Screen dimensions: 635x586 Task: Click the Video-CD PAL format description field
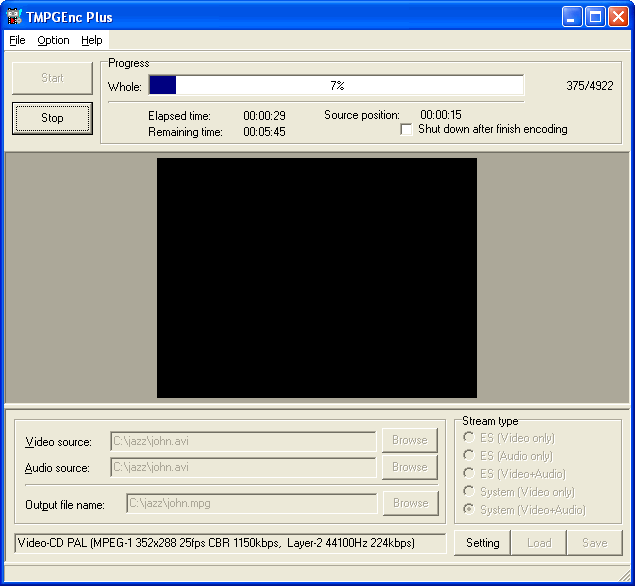coord(230,543)
